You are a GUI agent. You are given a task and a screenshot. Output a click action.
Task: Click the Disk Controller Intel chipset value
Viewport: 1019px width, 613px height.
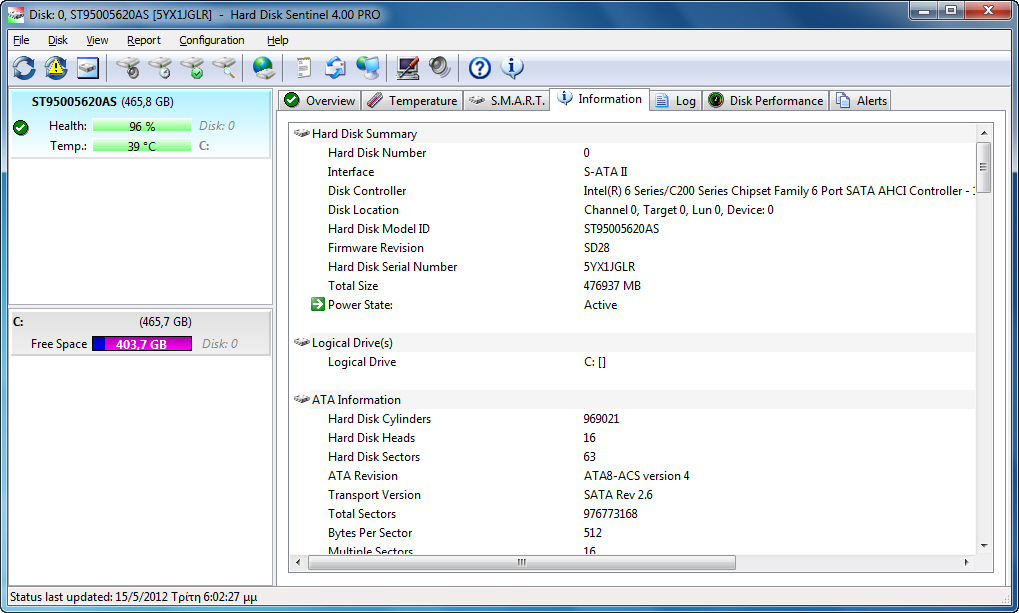779,190
